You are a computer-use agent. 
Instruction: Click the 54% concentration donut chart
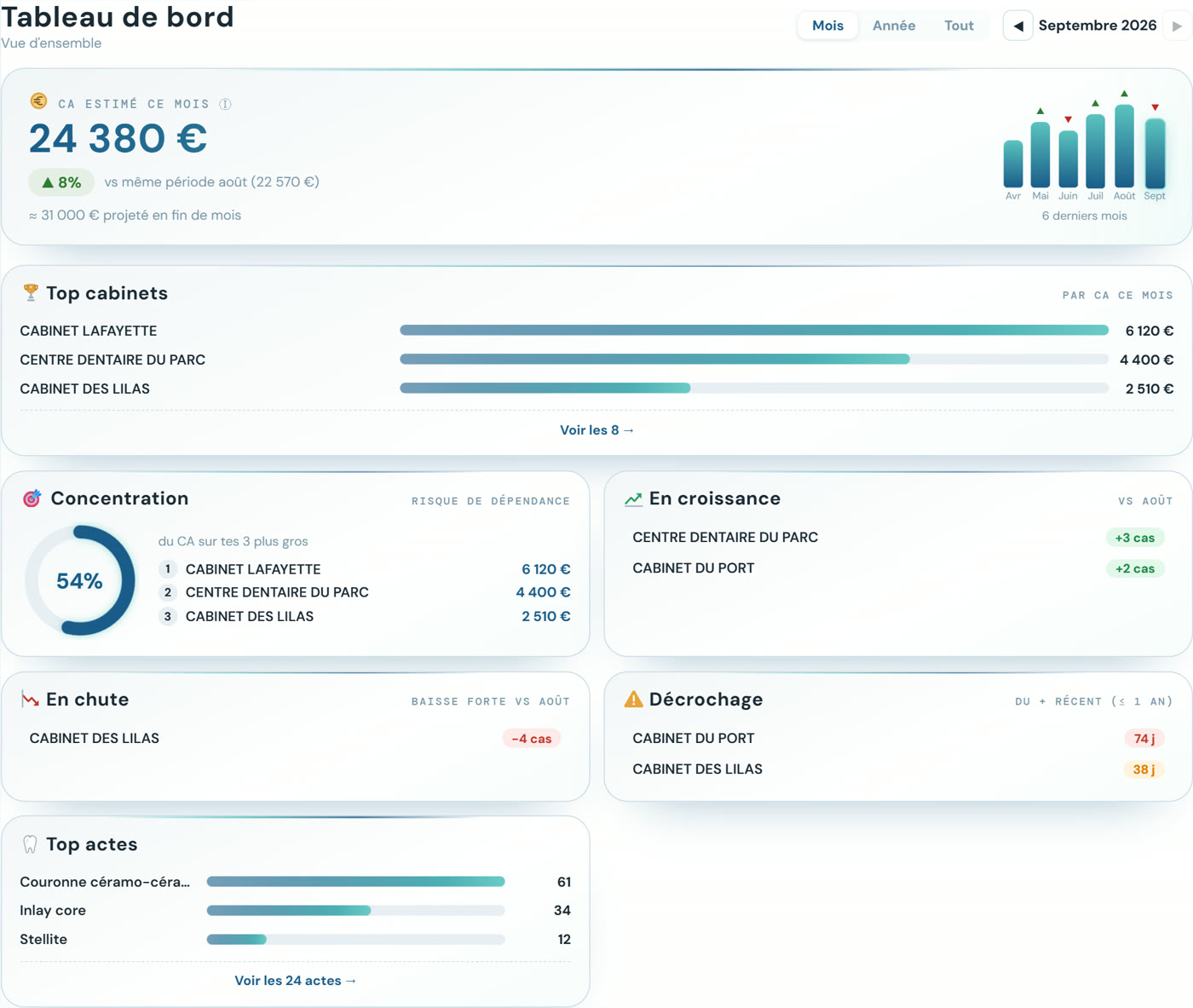80,580
